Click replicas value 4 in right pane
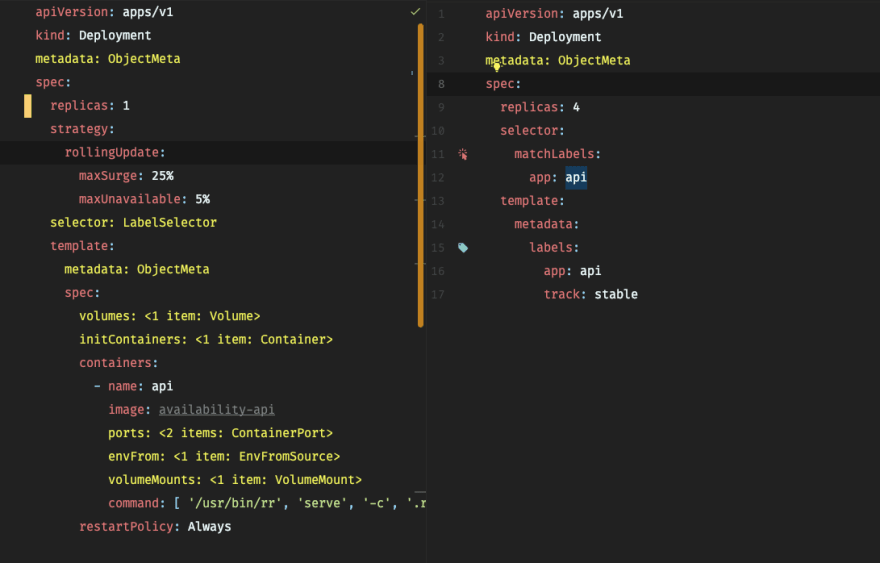880x563 pixels. pos(576,107)
